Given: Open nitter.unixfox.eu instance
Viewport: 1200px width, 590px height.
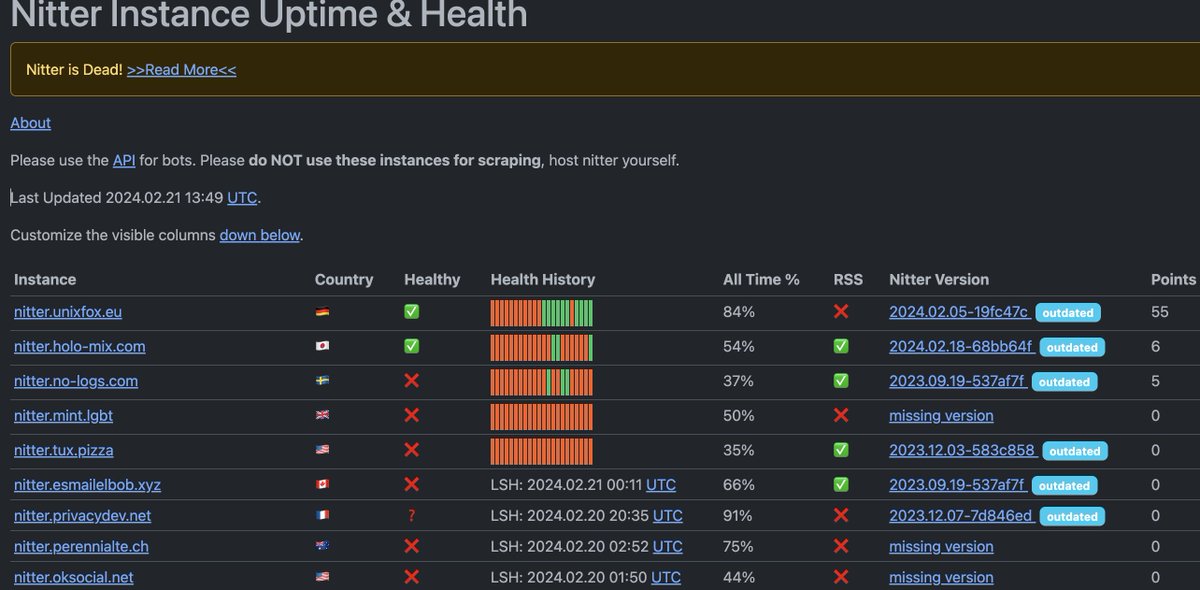Looking at the screenshot, I should click(68, 312).
